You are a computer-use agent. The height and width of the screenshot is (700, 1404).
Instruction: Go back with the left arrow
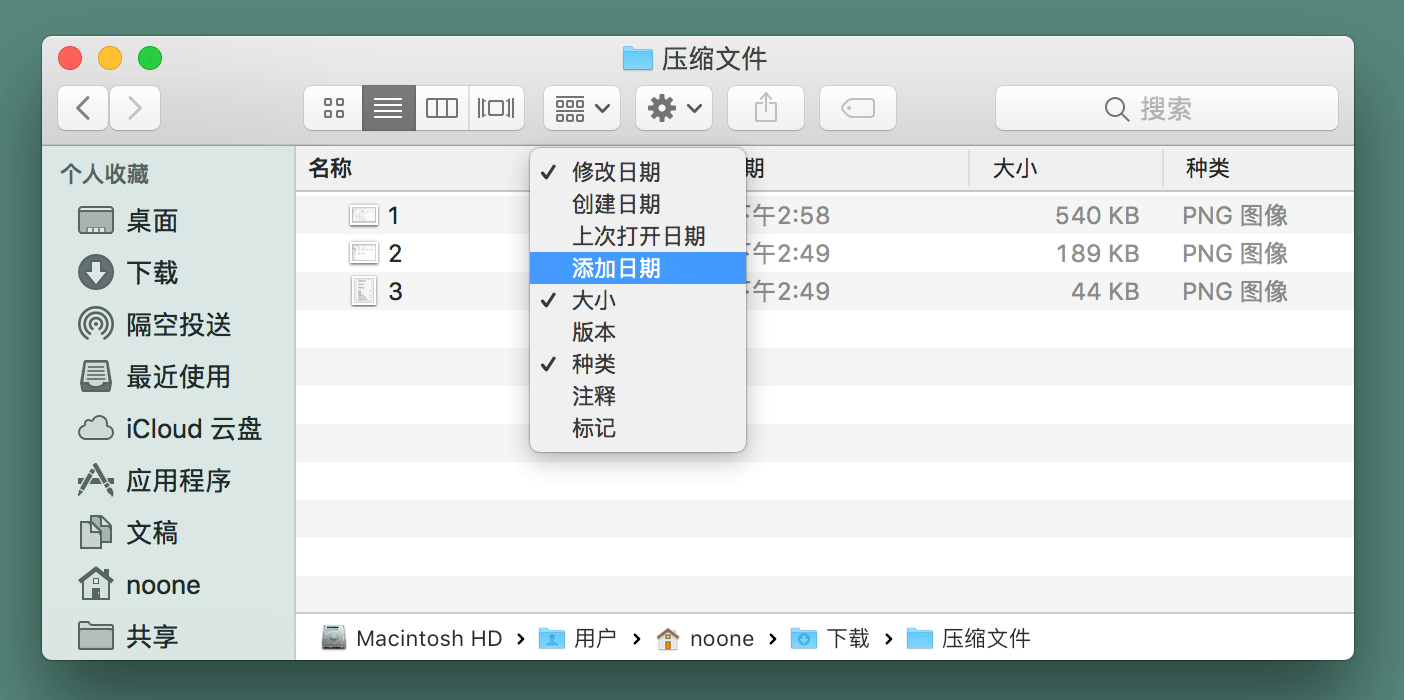84,108
